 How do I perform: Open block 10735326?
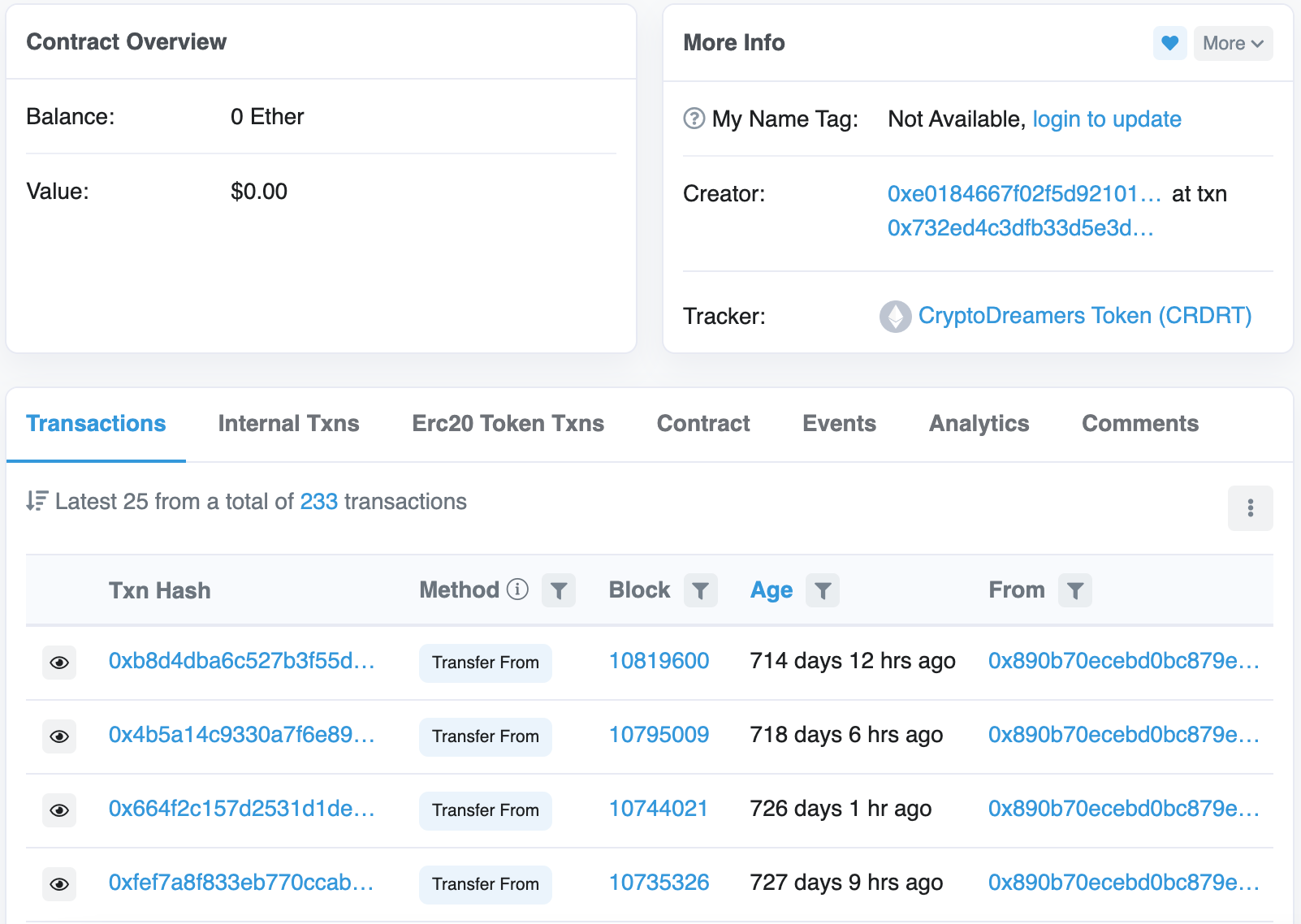(x=659, y=883)
